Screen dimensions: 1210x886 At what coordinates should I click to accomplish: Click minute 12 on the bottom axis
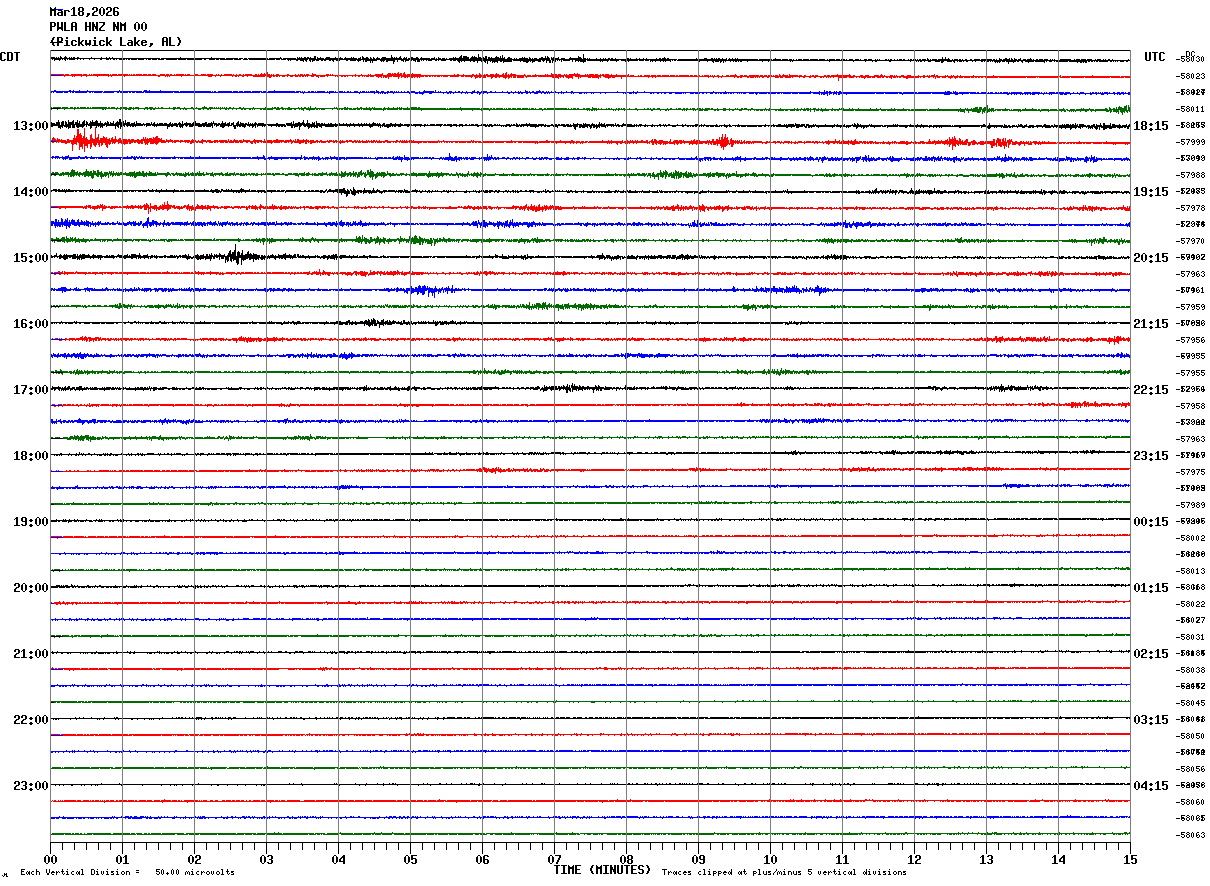tap(914, 859)
